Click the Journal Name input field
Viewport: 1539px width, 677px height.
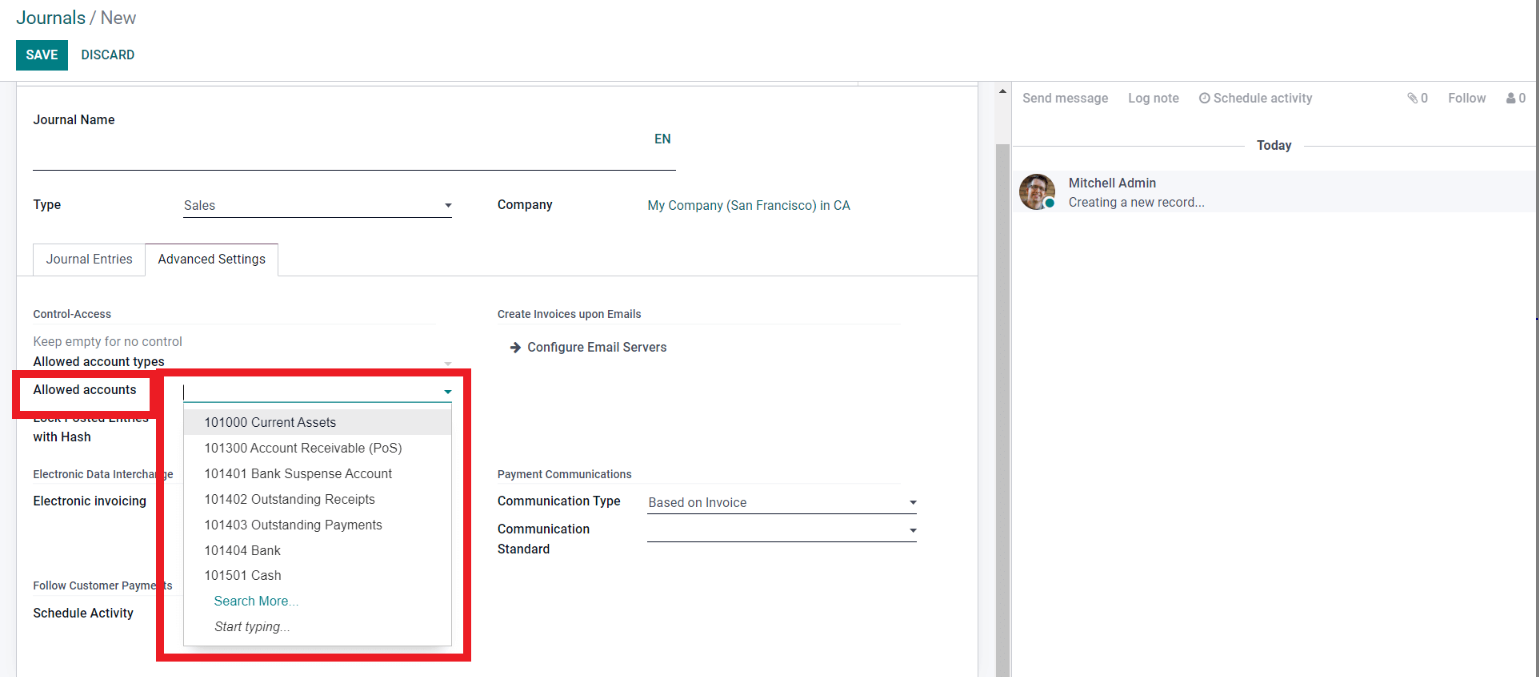pyautogui.click(x=340, y=156)
